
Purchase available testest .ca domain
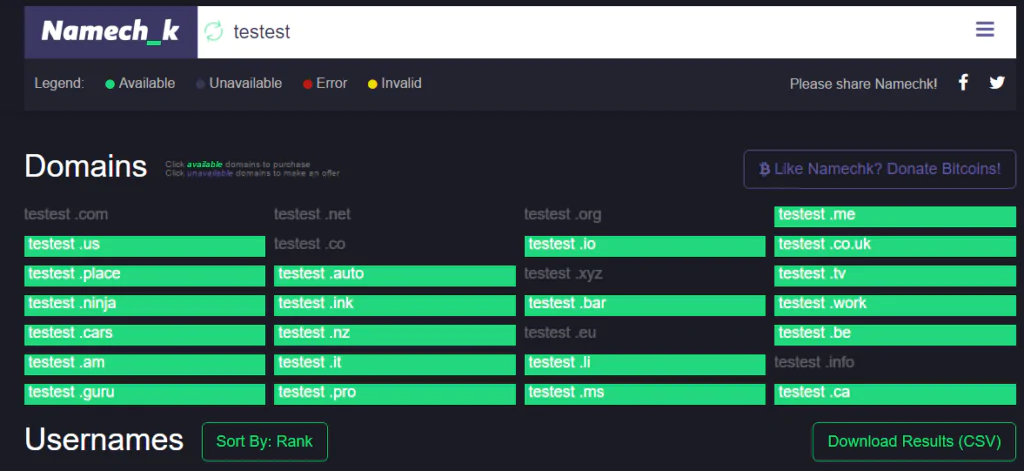pos(895,395)
